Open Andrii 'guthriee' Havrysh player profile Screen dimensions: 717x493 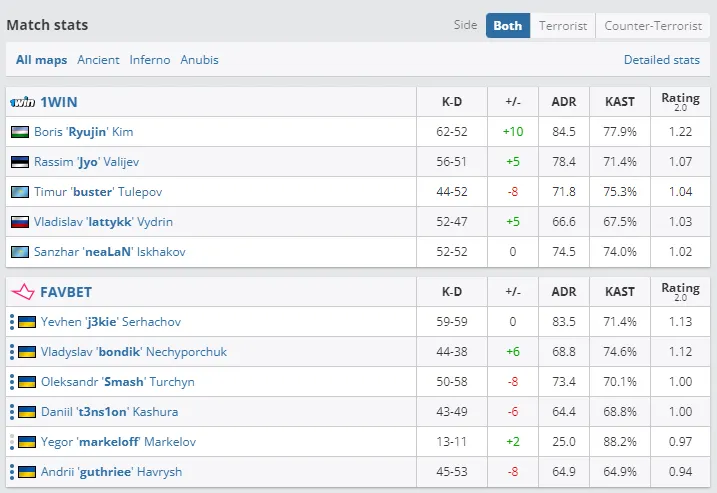pyautogui.click(x=112, y=472)
